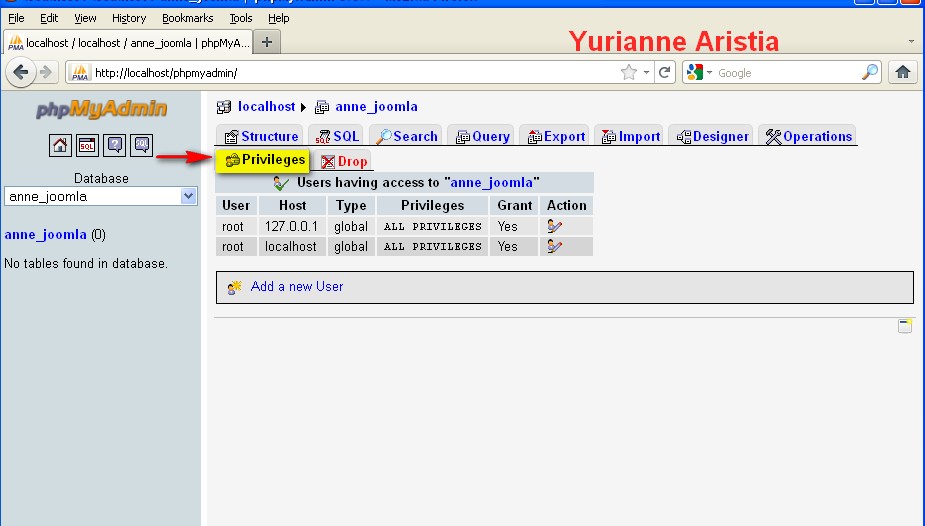This screenshot has height=526, width=925.
Task: Open a new browser tab with plus
Action: point(267,42)
